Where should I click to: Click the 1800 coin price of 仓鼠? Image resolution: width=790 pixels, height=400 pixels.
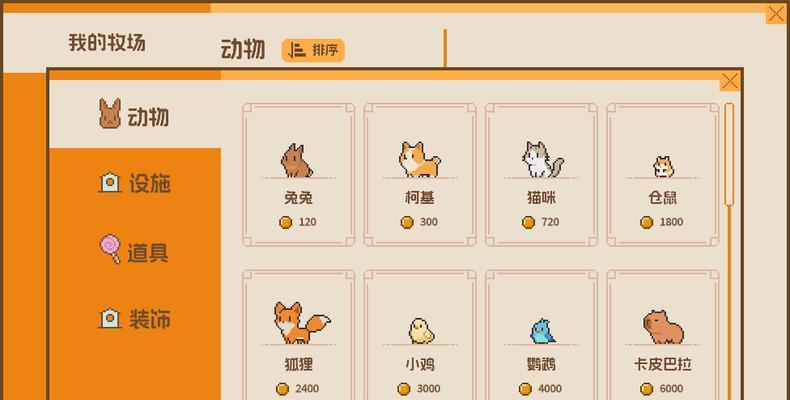coord(662,222)
